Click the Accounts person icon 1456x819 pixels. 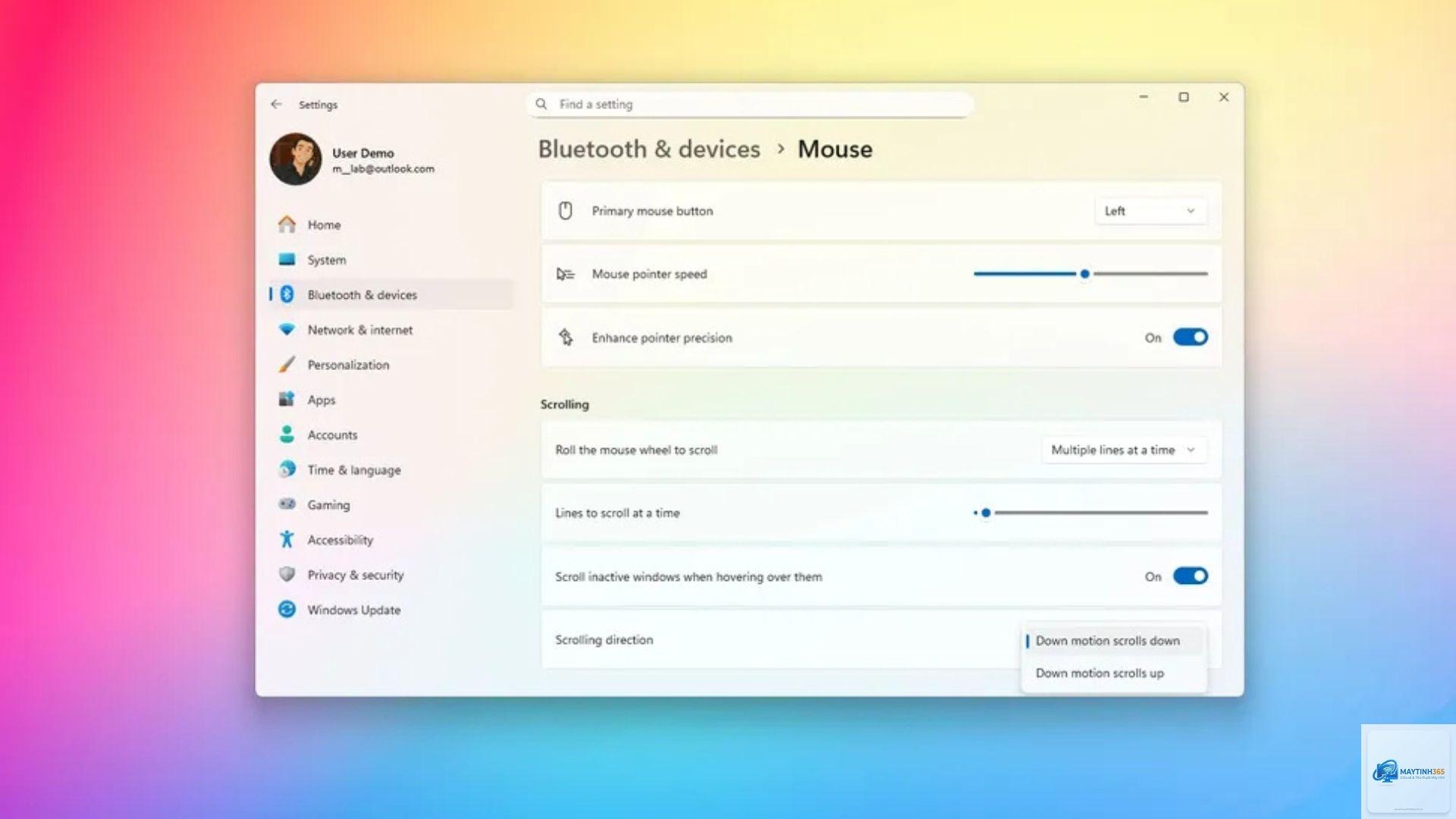pyautogui.click(x=287, y=435)
